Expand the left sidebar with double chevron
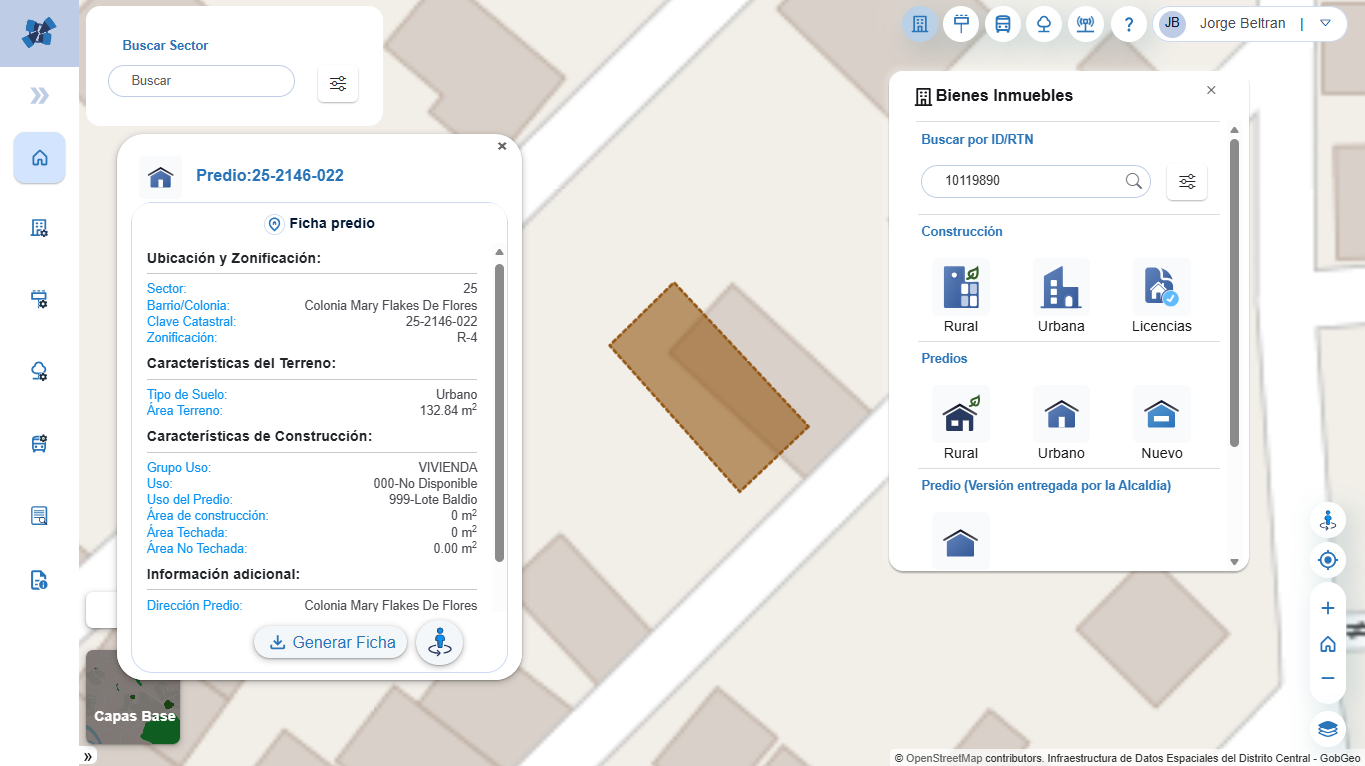The image size is (1365, 766). click(x=39, y=96)
